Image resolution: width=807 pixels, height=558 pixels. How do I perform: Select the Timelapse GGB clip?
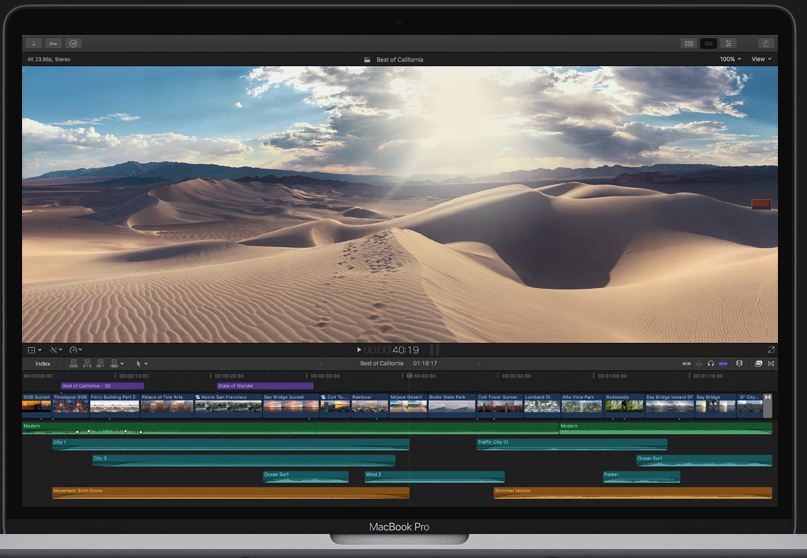(x=71, y=404)
